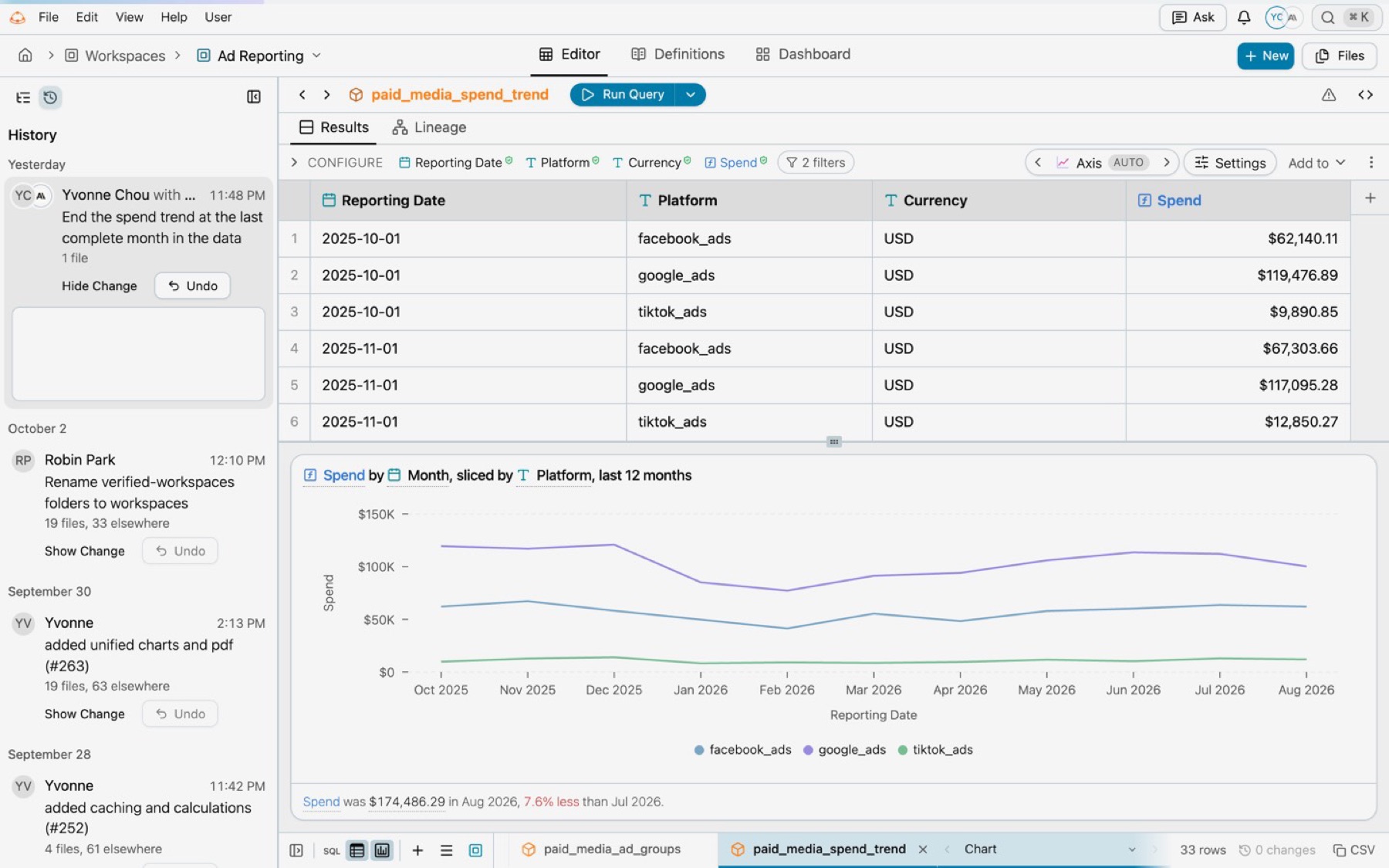The height and width of the screenshot is (868, 1389).
Task: Undo Yvonne Chou's spend trend change
Action: click(x=192, y=285)
